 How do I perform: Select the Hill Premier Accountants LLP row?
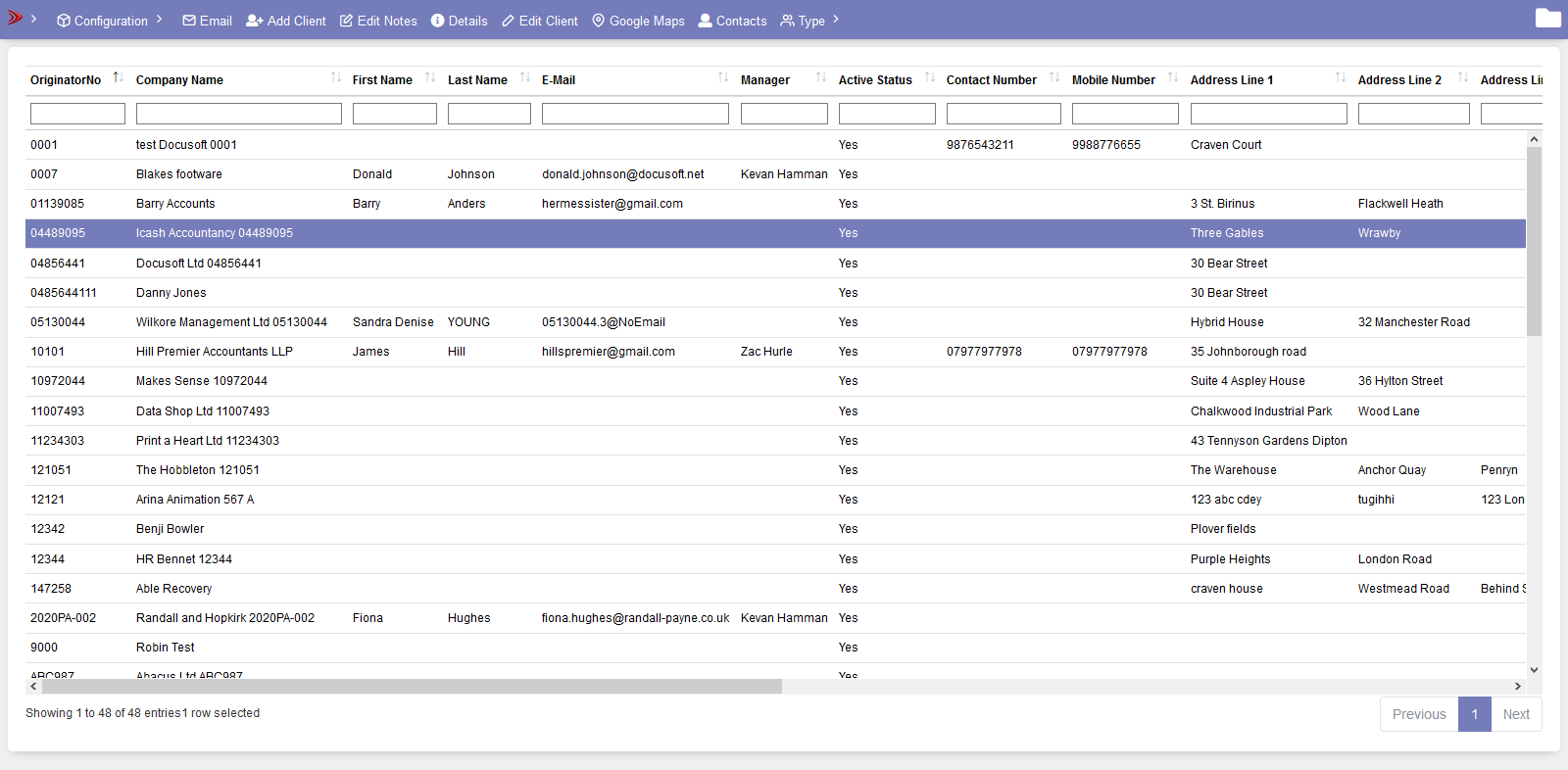[775, 352]
